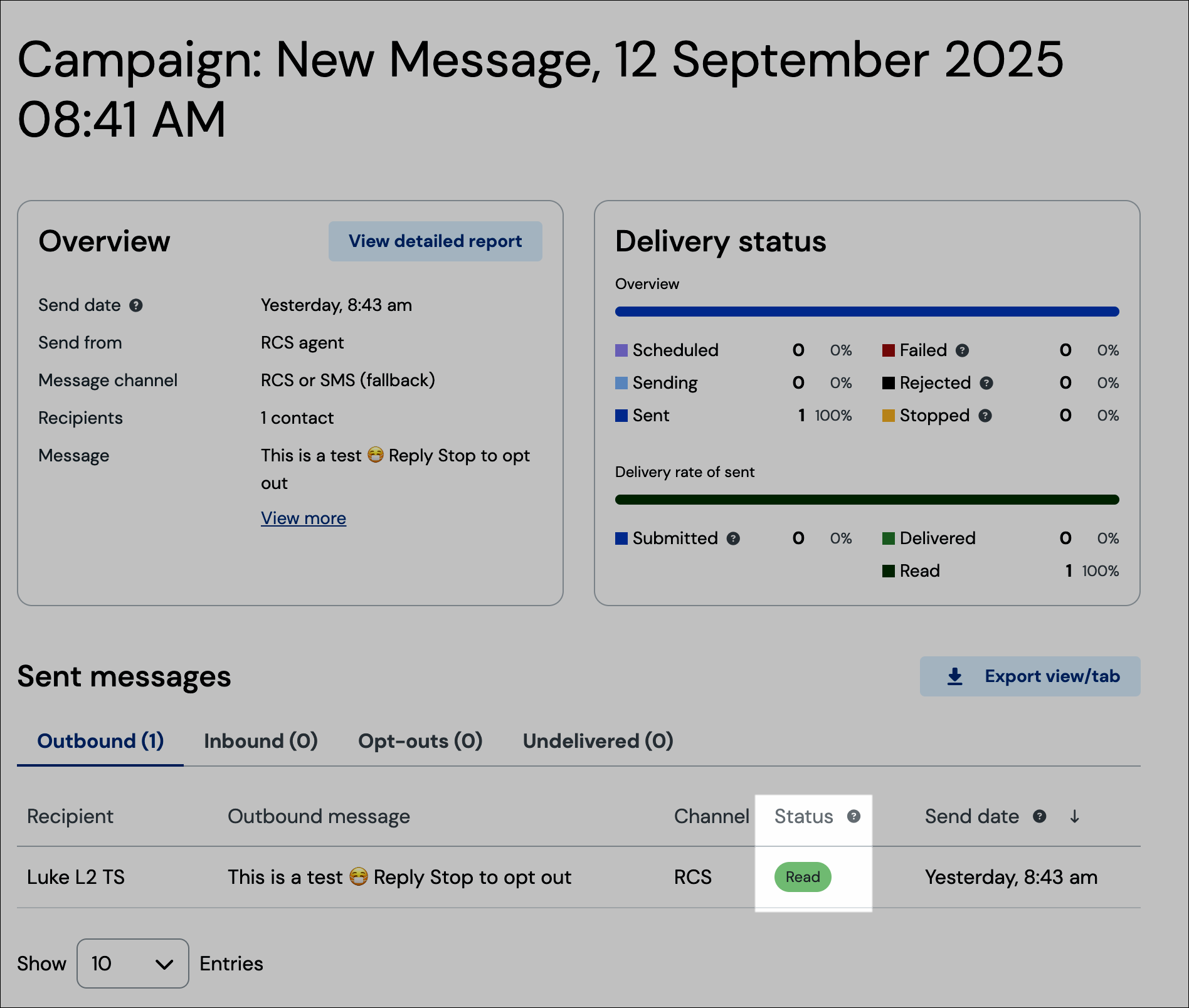
Task: Open the Show 10 entries dropdown
Action: pos(133,963)
